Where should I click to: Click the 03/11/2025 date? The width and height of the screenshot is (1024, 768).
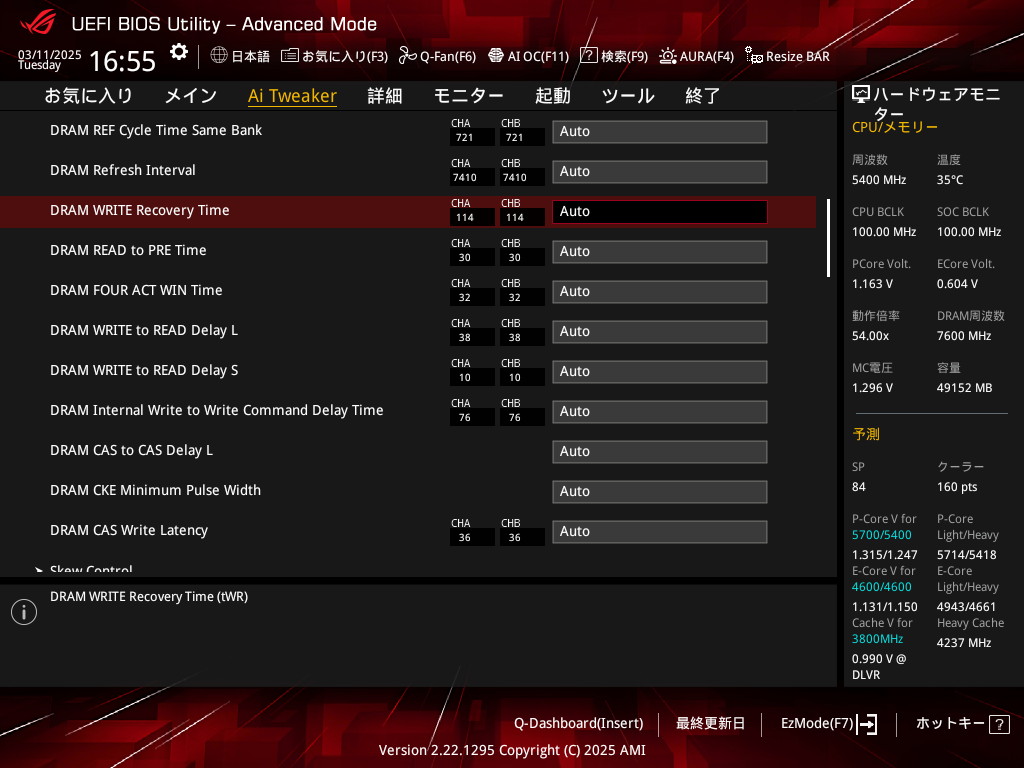pyautogui.click(x=50, y=54)
